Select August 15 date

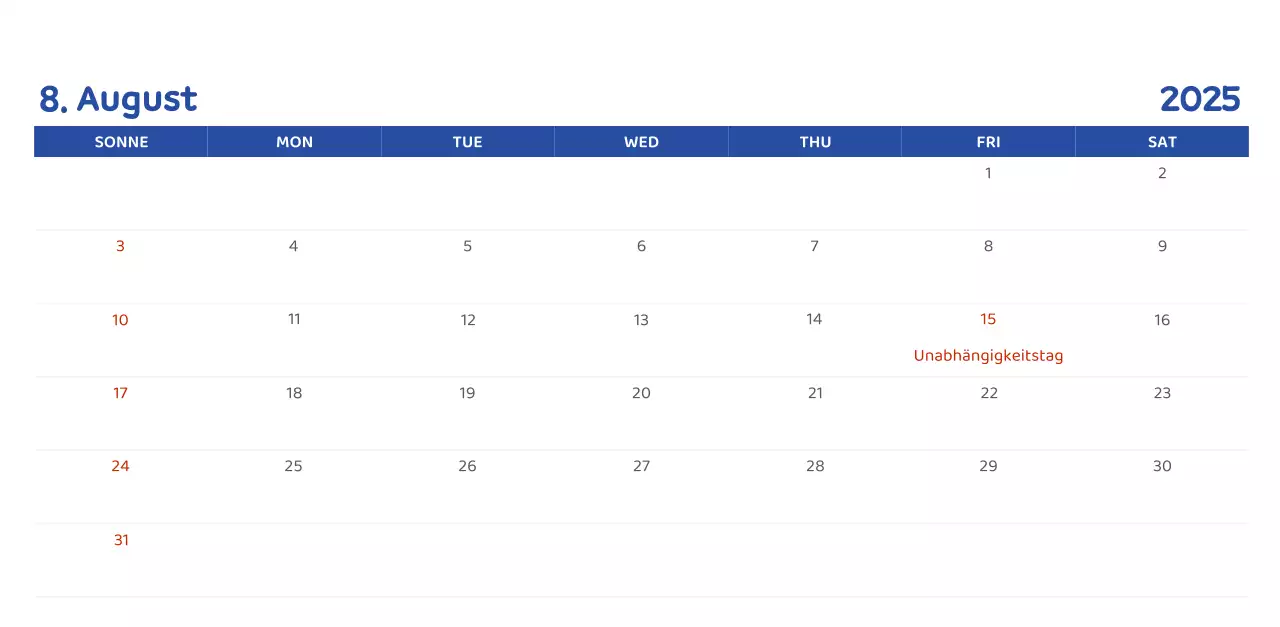[988, 319]
